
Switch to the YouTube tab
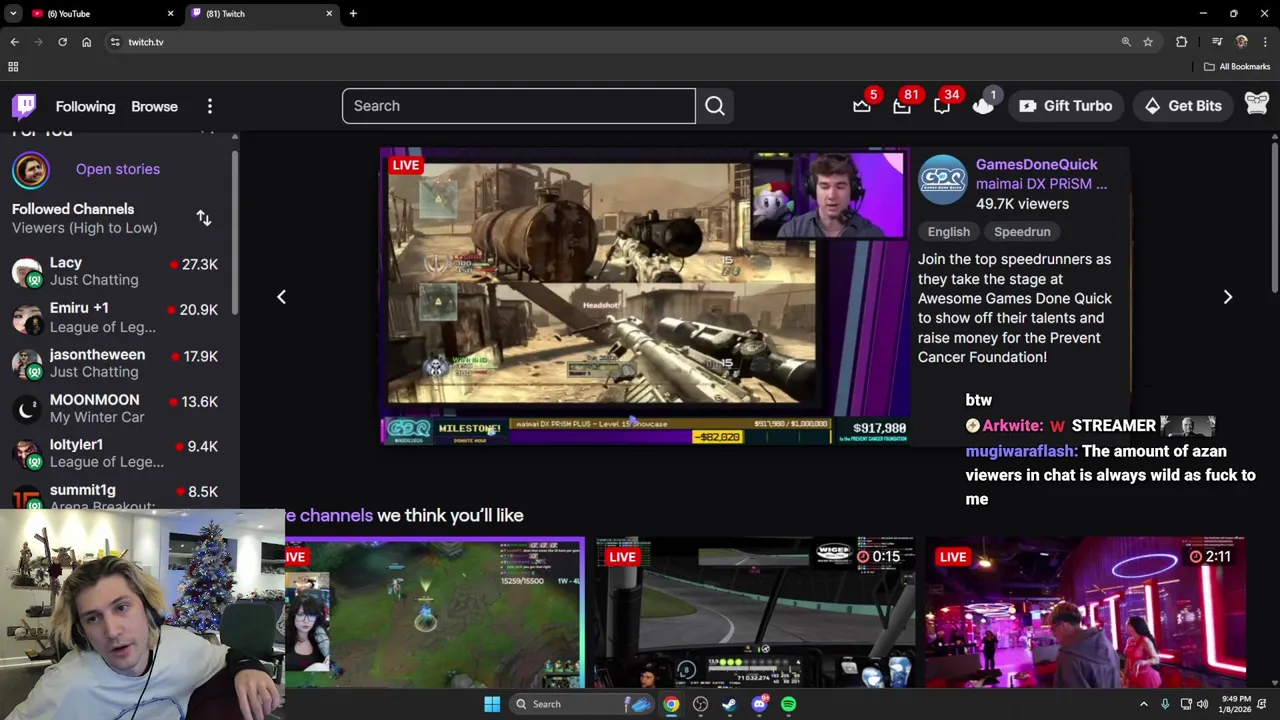[x=100, y=14]
